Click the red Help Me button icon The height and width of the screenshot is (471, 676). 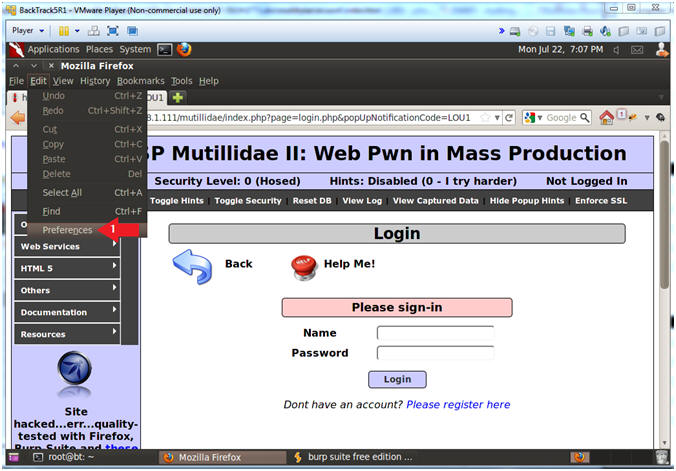(x=305, y=267)
